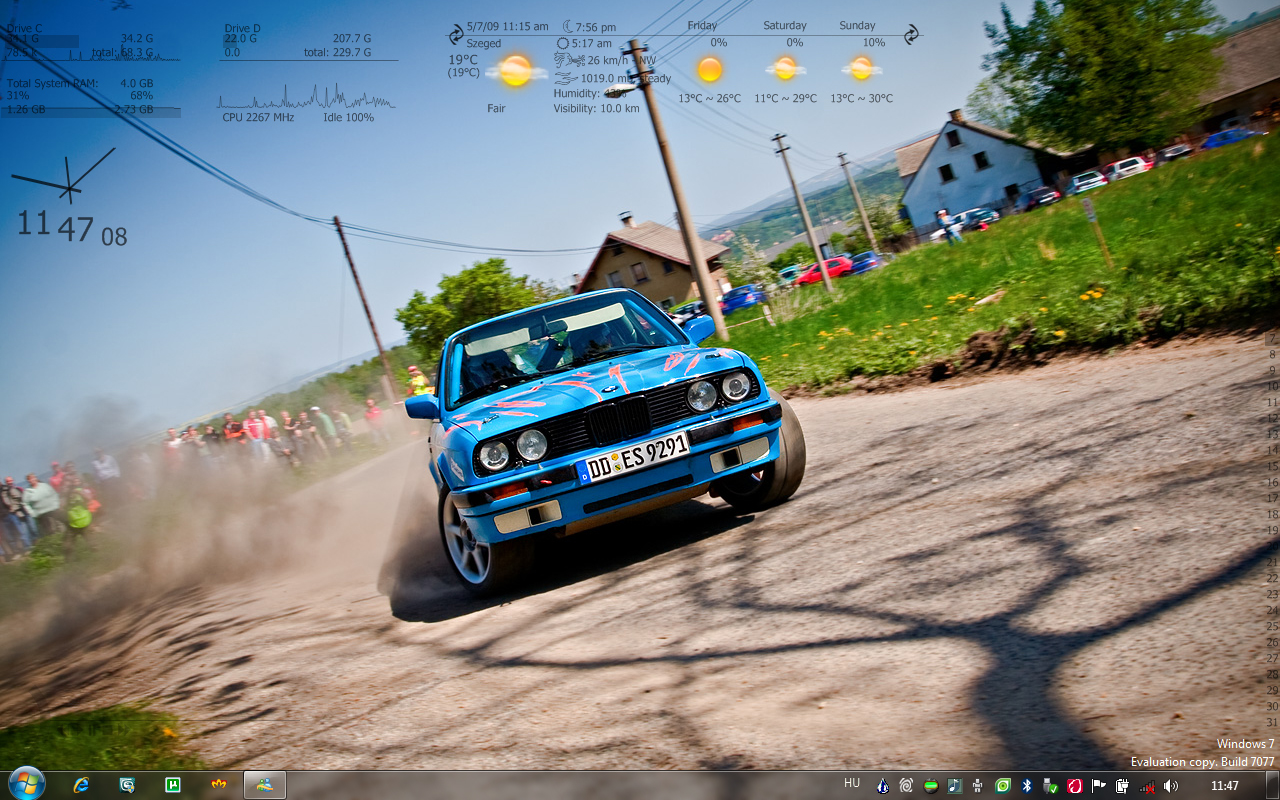Click the gray spiral tray icon
The width and height of the screenshot is (1280, 800).
click(x=906, y=786)
